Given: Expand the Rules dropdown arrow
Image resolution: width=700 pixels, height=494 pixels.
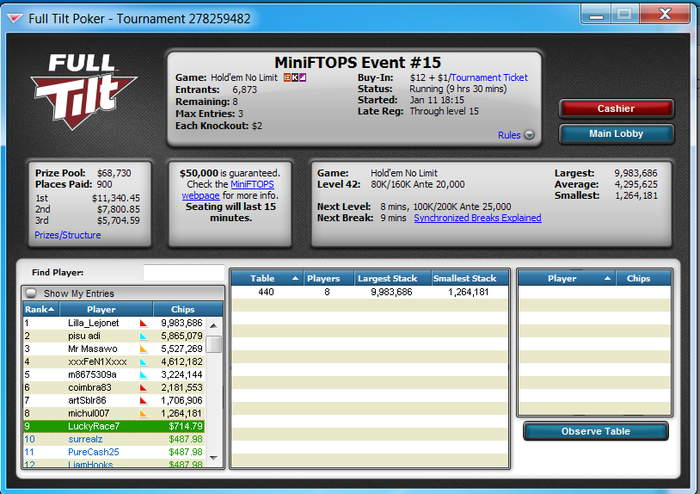Looking at the screenshot, I should (529, 135).
